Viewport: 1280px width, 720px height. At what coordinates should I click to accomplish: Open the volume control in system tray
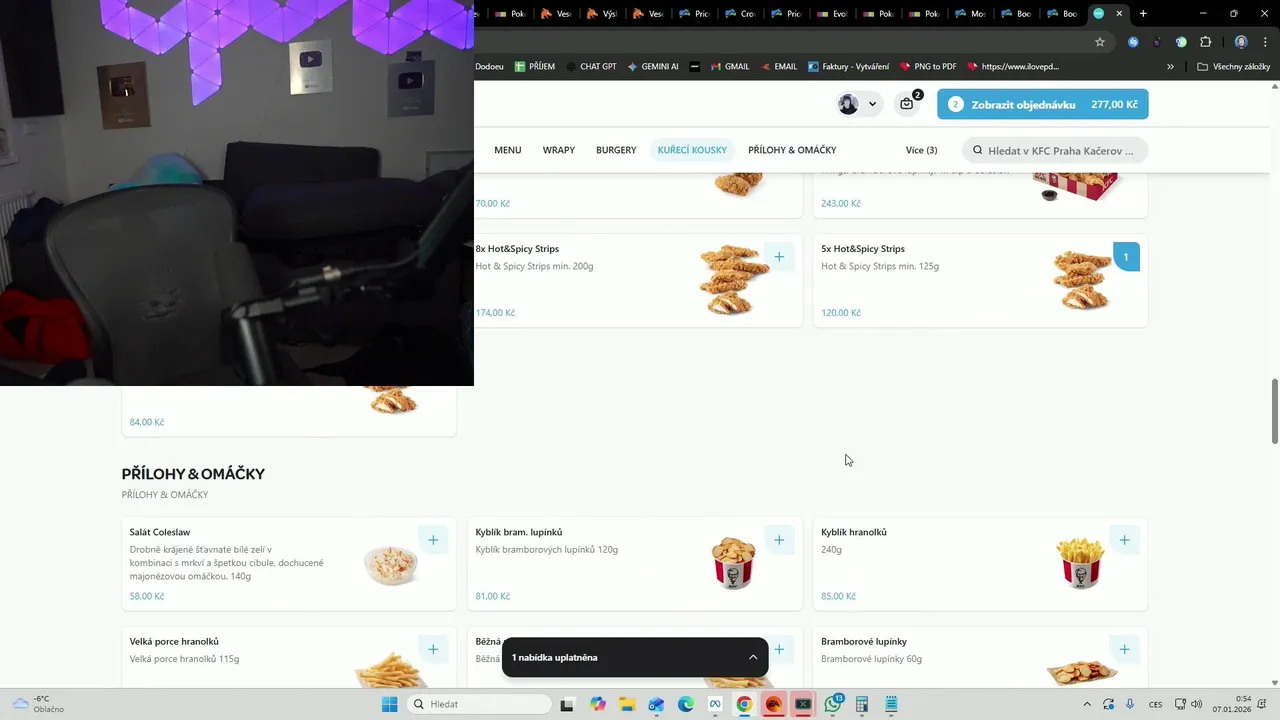coord(1197,704)
